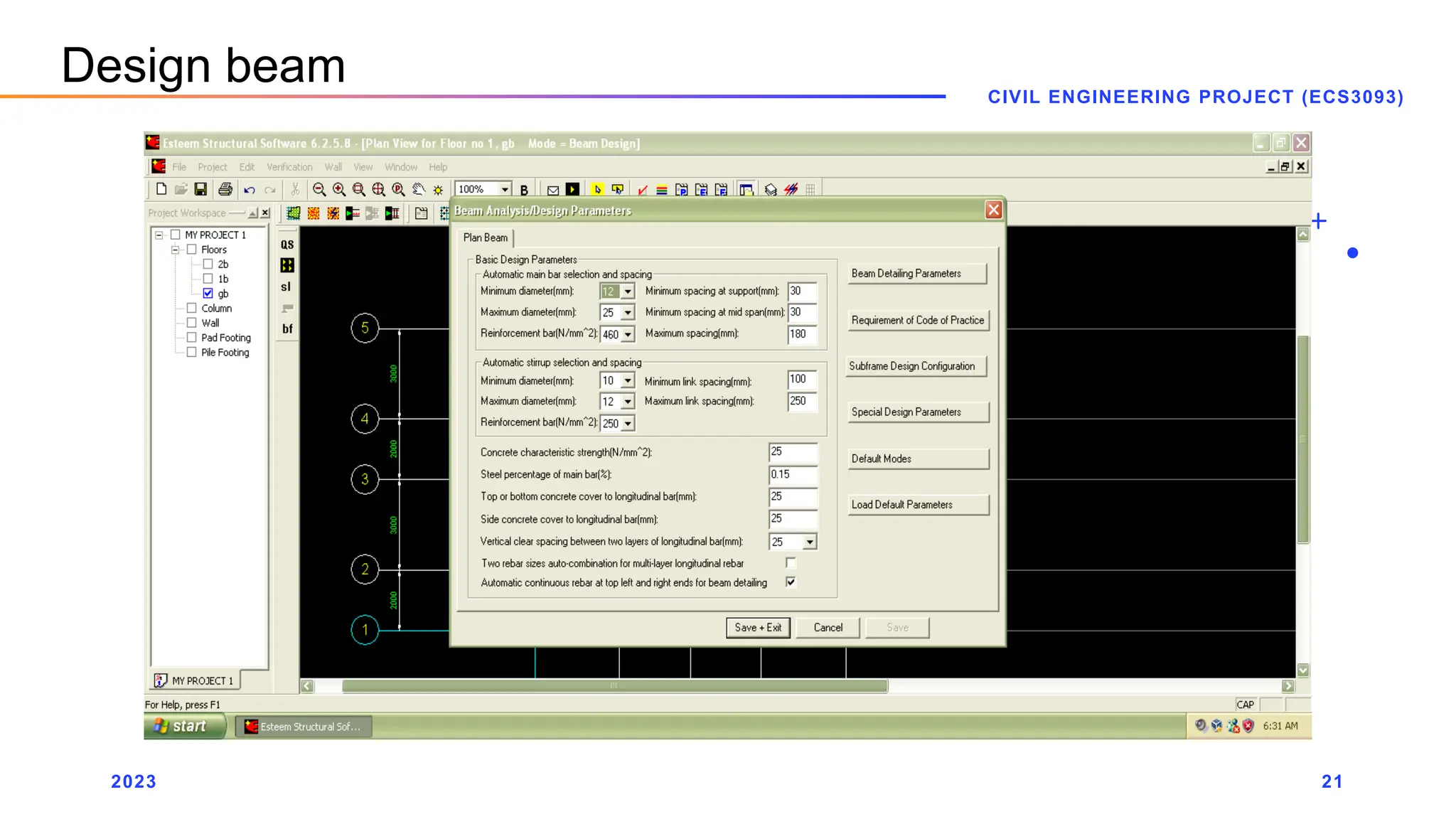1456x819 pixels.
Task: Open stirrup reinforcement bar 250 dropdown
Action: click(628, 423)
